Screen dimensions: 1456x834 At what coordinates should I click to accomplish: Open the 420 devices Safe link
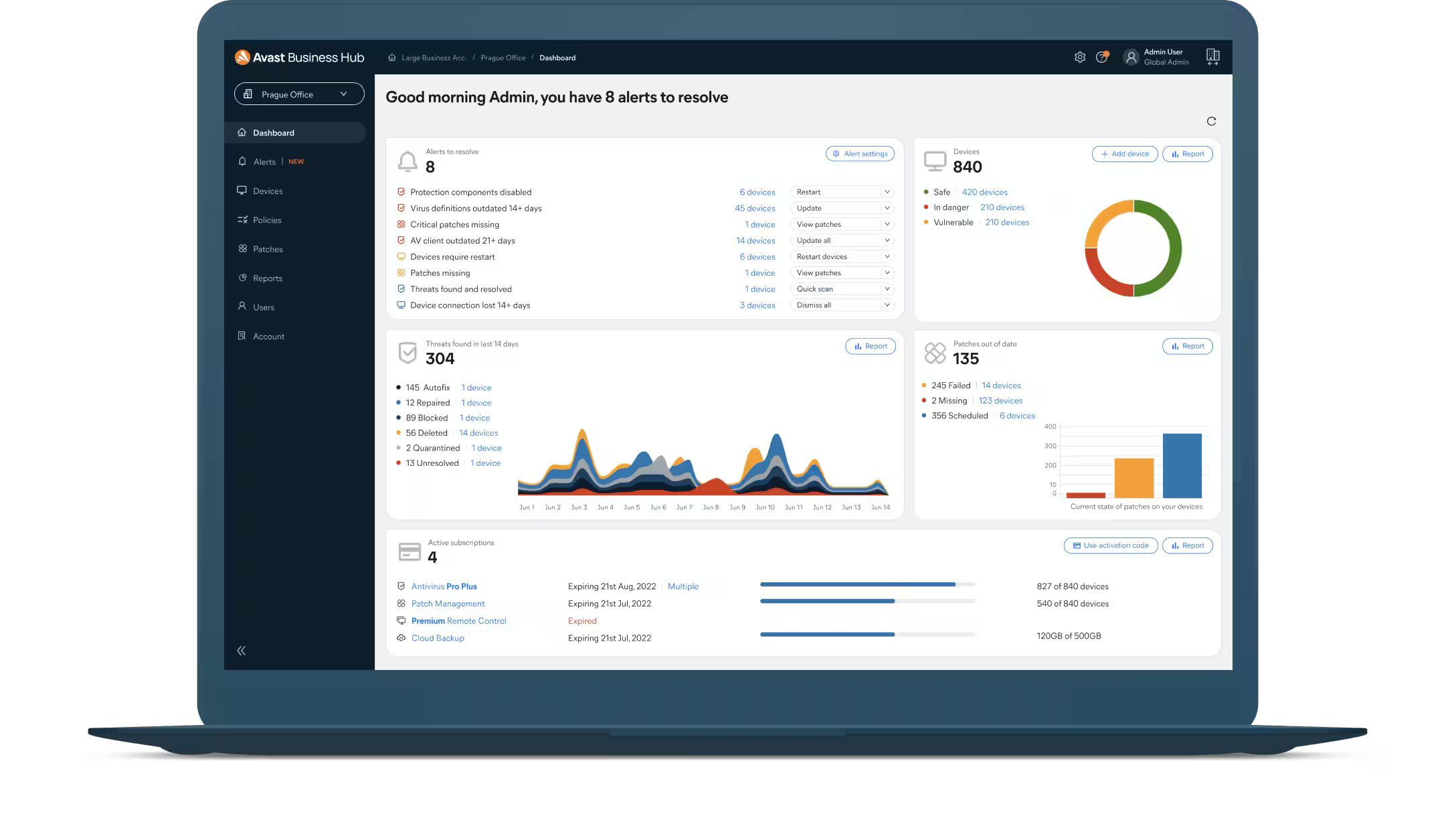tap(984, 192)
